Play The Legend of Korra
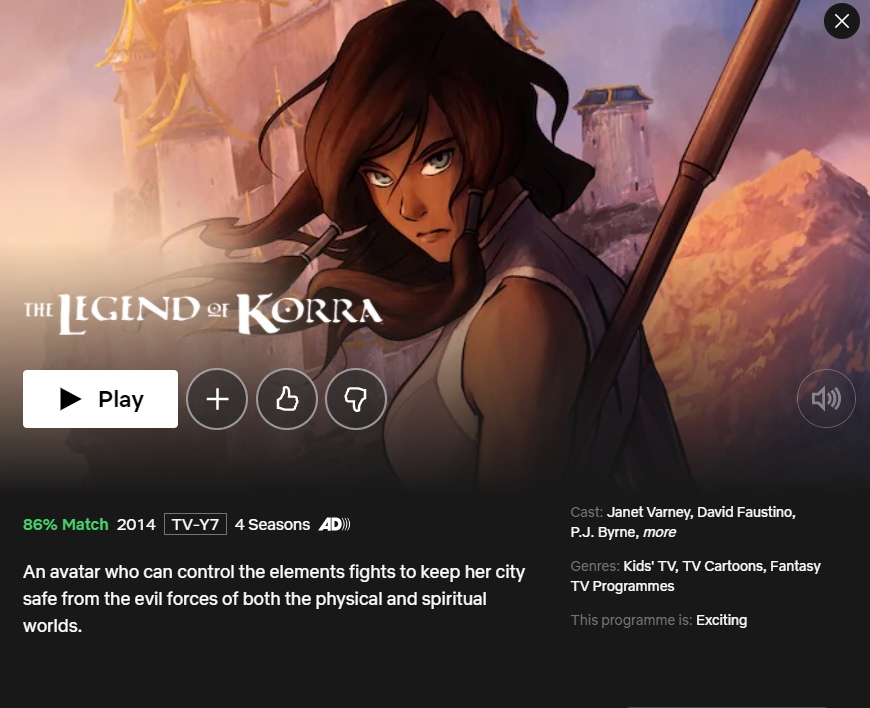The width and height of the screenshot is (870, 708). pyautogui.click(x=100, y=399)
